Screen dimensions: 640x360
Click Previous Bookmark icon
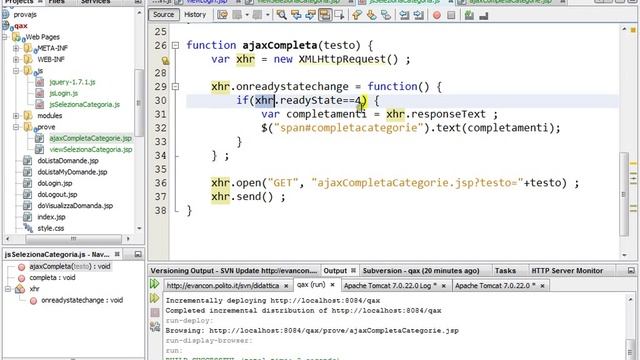point(357,15)
